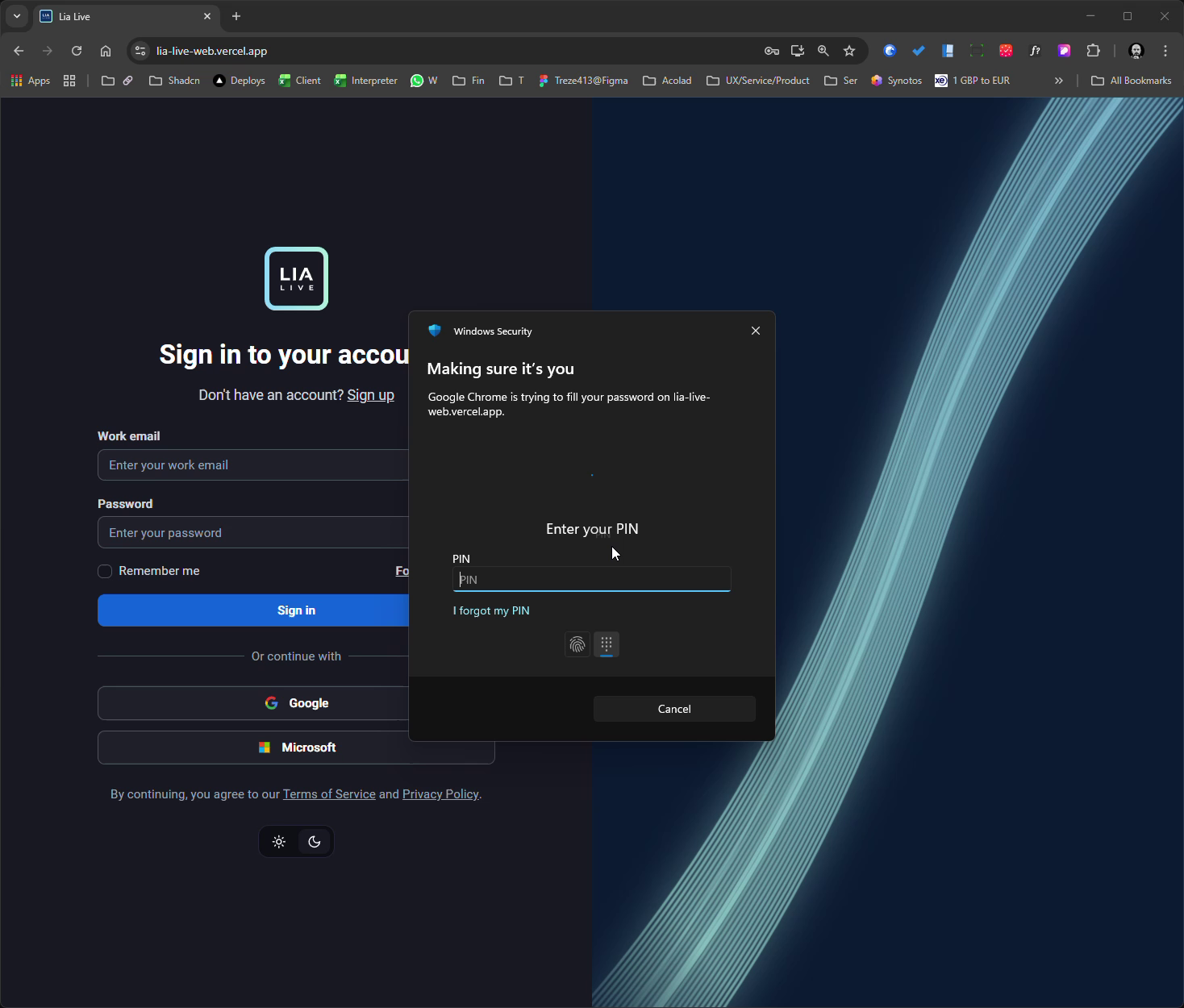Expand hidden bookmarks via the chevron
Image resolution: width=1184 pixels, height=1008 pixels.
click(x=1058, y=80)
